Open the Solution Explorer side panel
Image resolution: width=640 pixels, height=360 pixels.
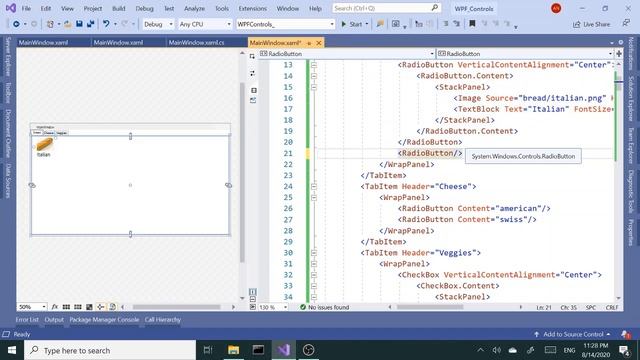tap(631, 98)
